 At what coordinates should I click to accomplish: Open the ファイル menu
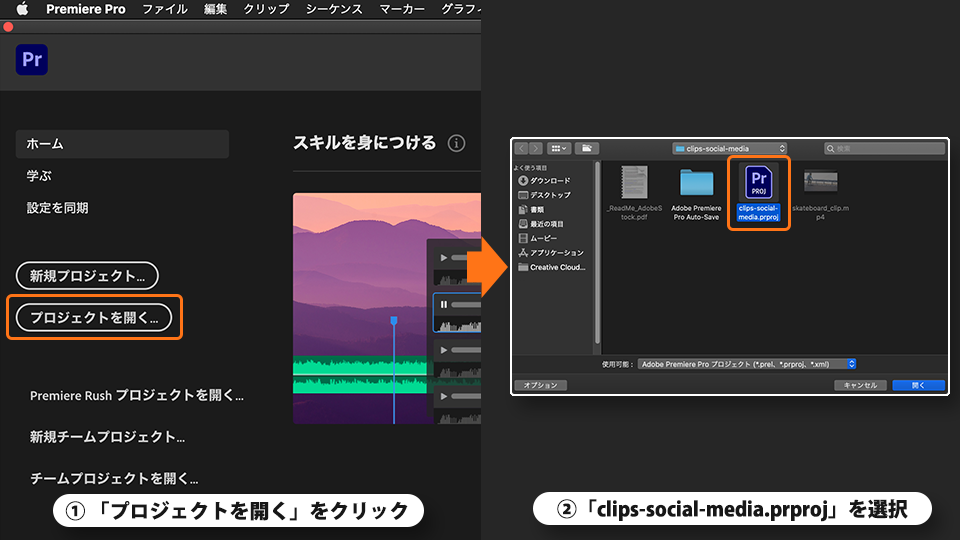(165, 9)
